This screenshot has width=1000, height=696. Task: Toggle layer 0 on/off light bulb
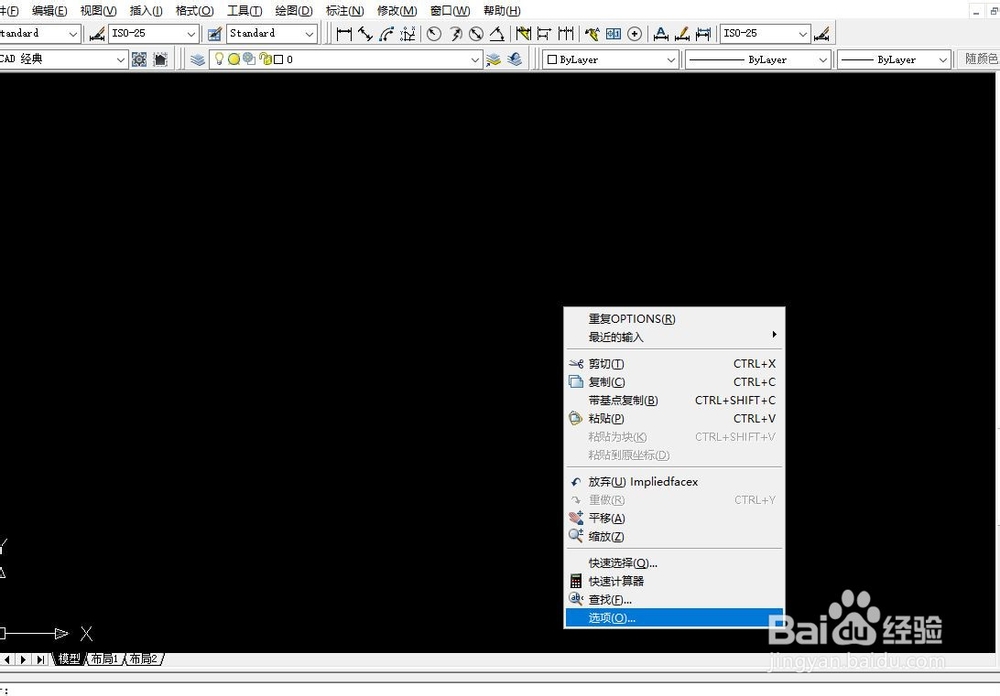coord(219,59)
